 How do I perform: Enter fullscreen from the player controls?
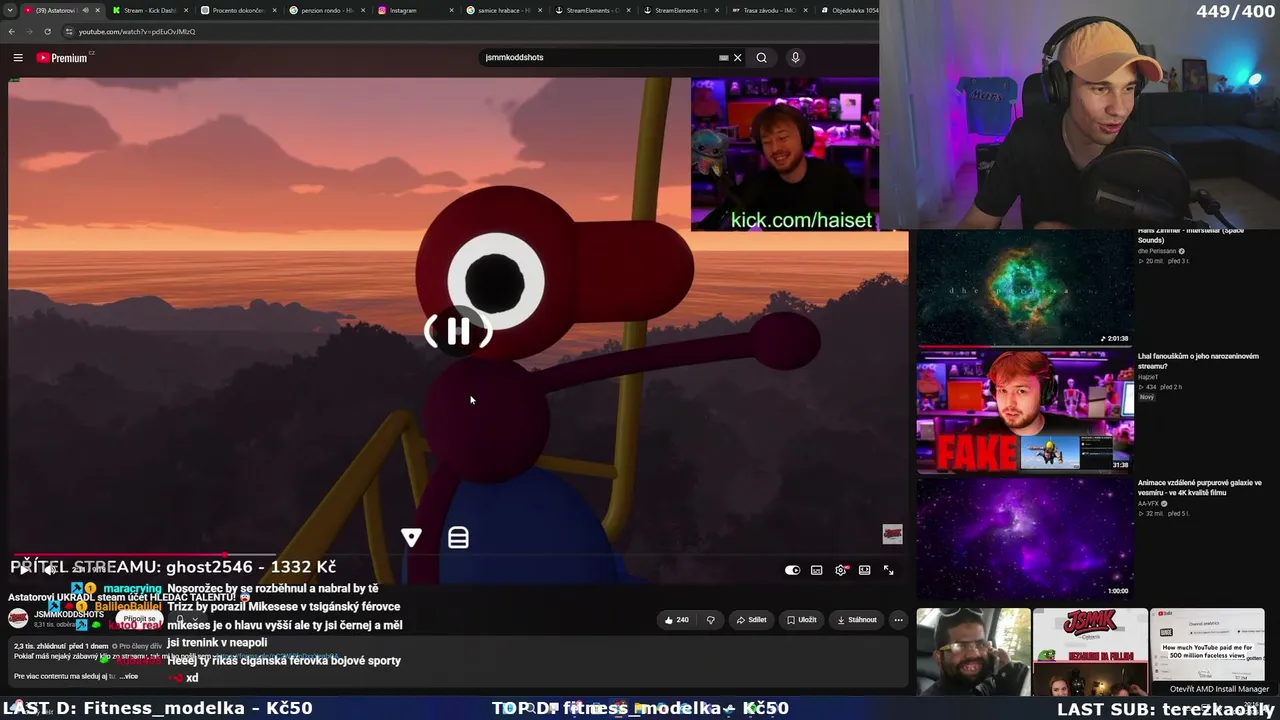click(x=888, y=570)
